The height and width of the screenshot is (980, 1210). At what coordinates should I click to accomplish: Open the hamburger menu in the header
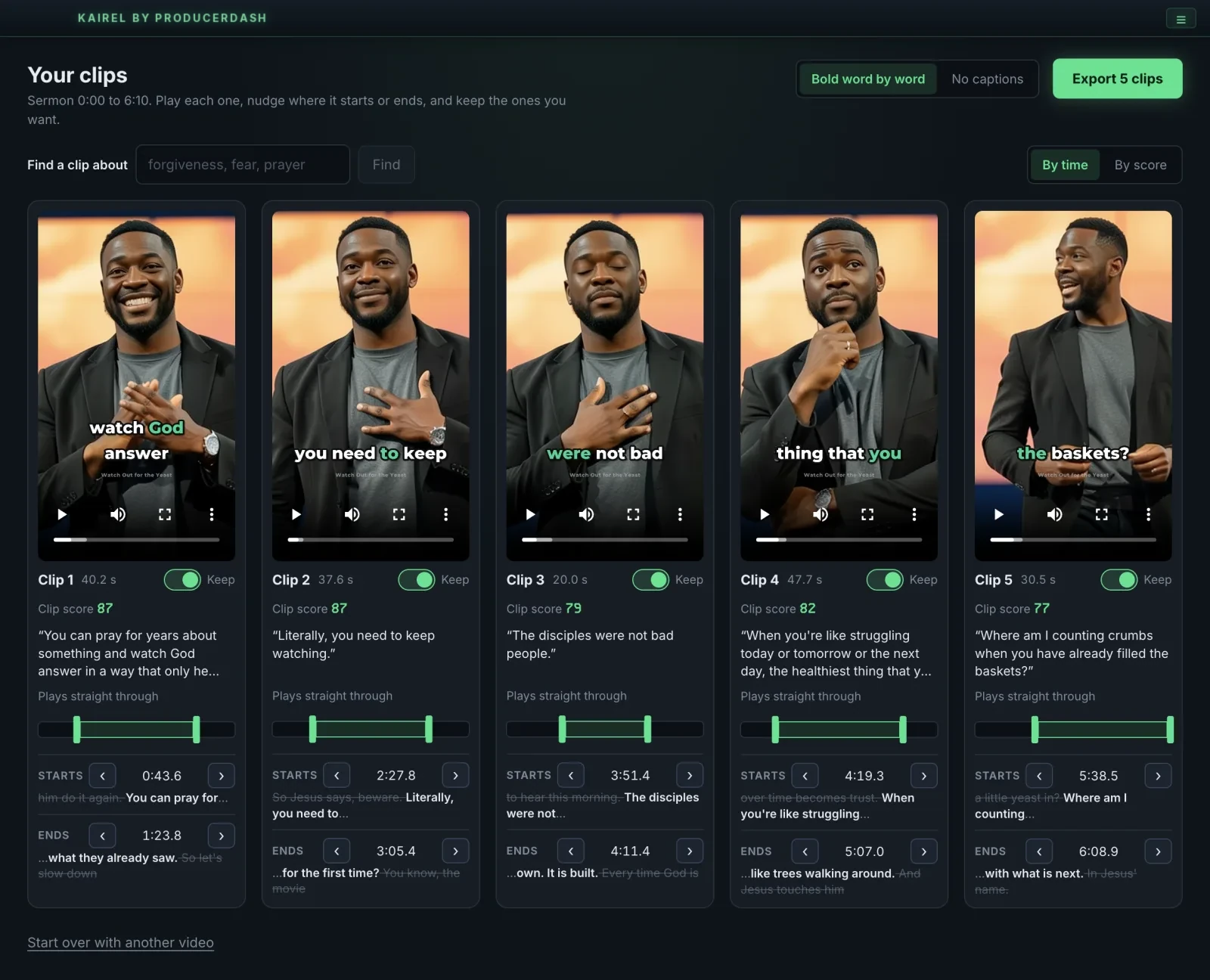pyautogui.click(x=1181, y=19)
